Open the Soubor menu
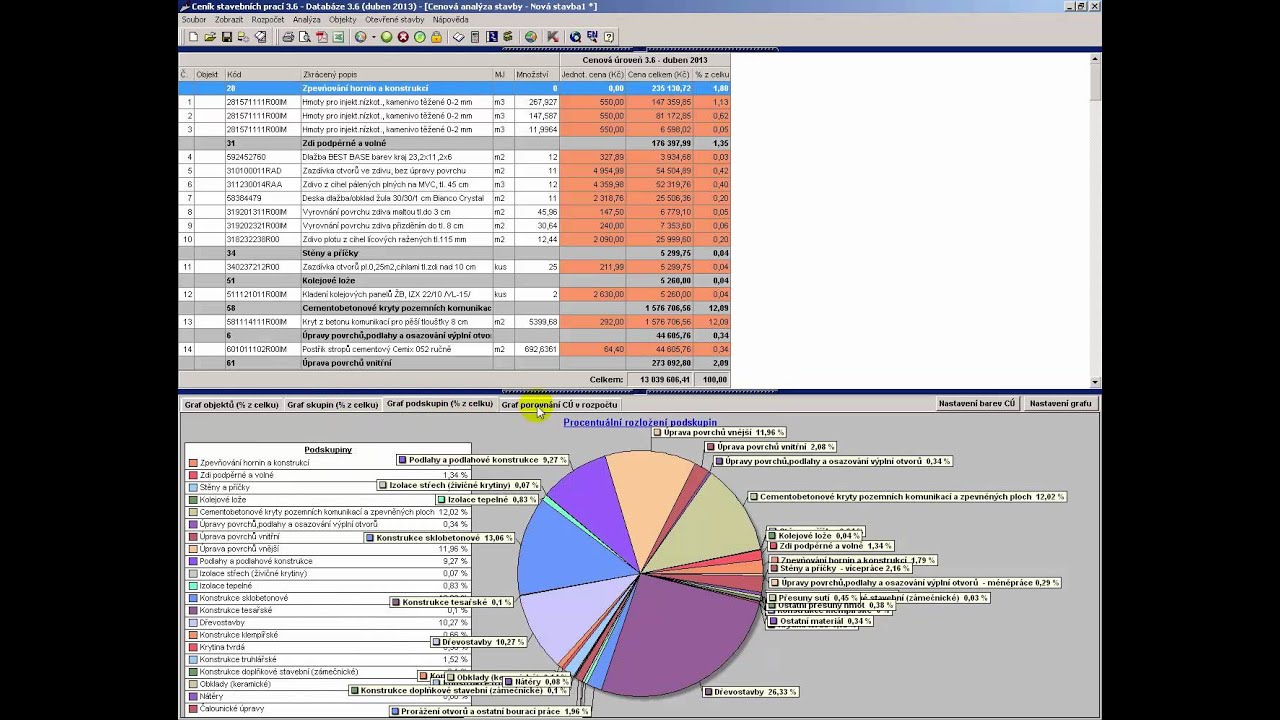This screenshot has height=720, width=1280. coord(194,19)
